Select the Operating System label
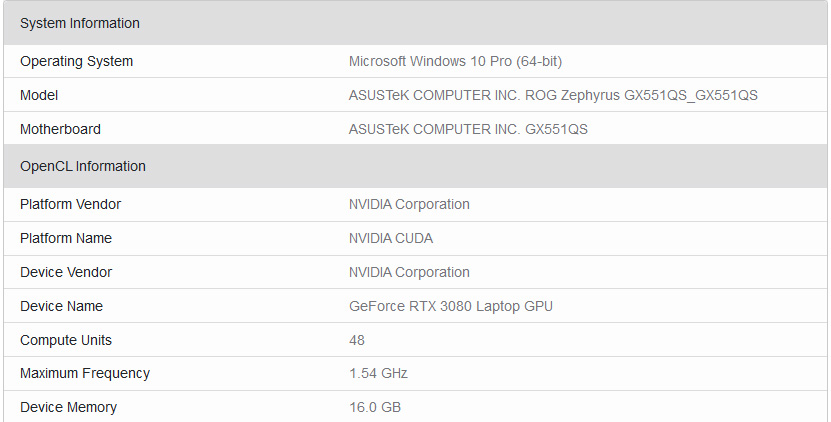This screenshot has width=831, height=422. [x=76, y=61]
